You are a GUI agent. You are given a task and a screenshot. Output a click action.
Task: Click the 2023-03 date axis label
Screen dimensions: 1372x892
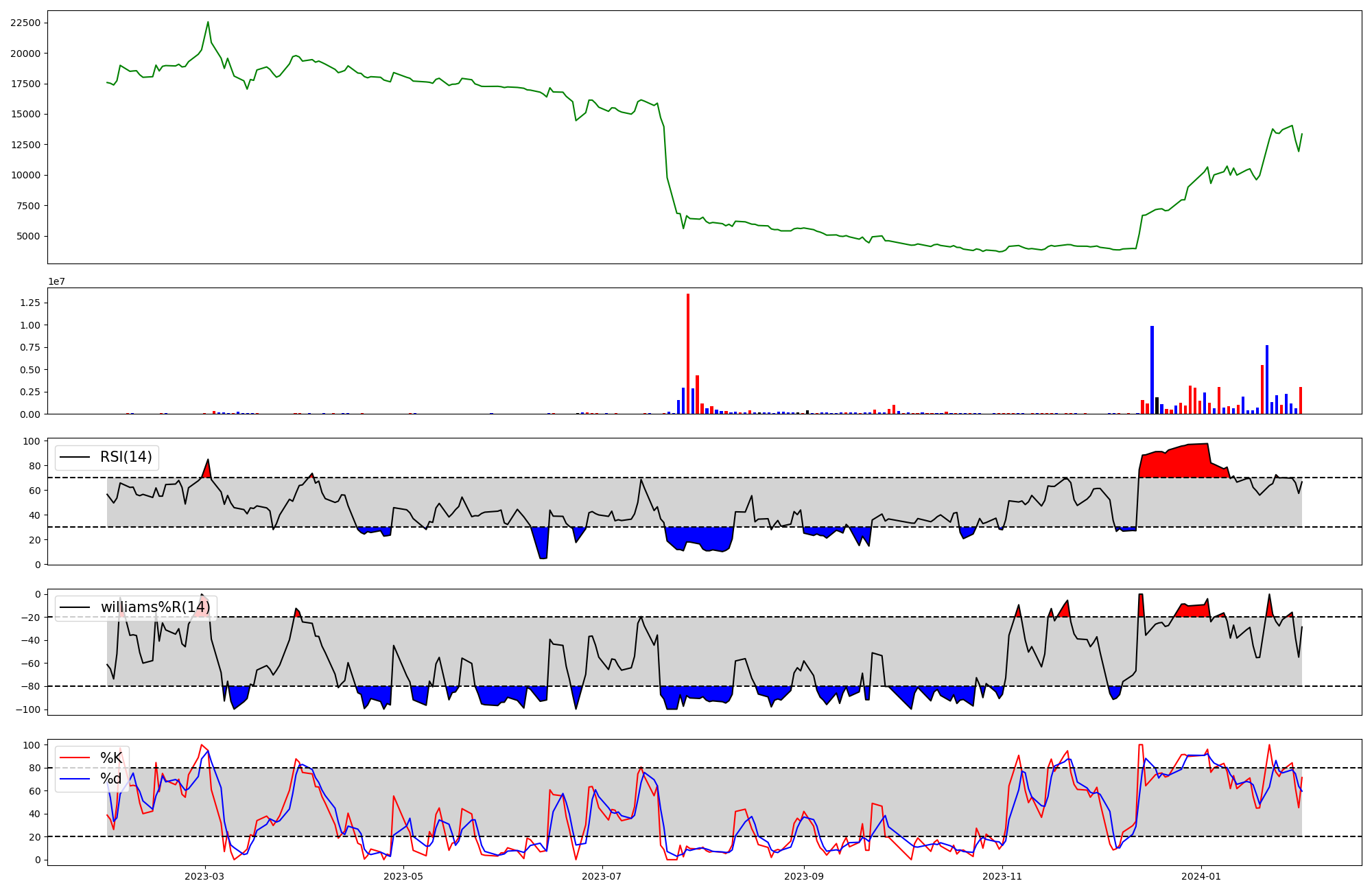click(x=204, y=876)
